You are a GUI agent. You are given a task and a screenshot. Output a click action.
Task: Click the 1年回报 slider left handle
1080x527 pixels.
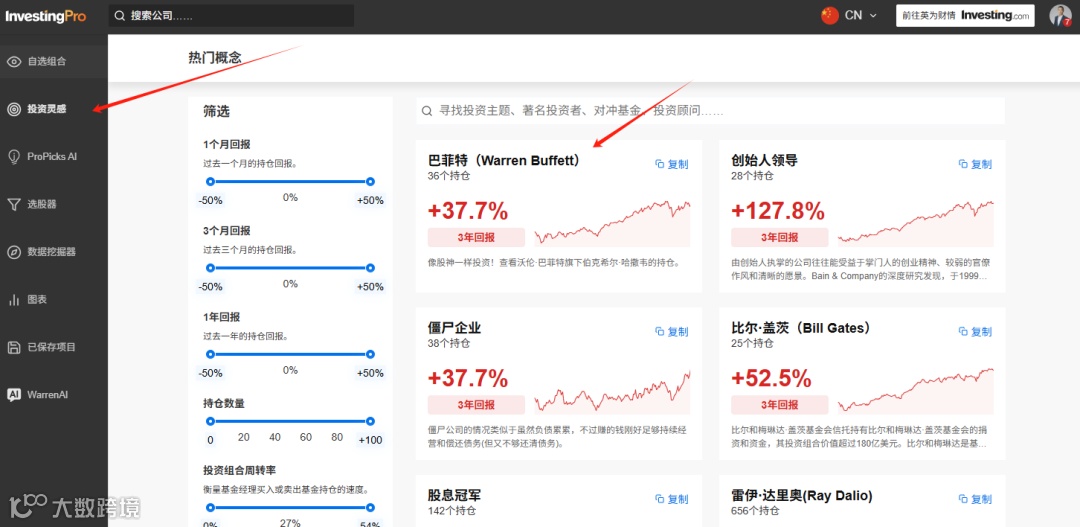click(x=210, y=353)
